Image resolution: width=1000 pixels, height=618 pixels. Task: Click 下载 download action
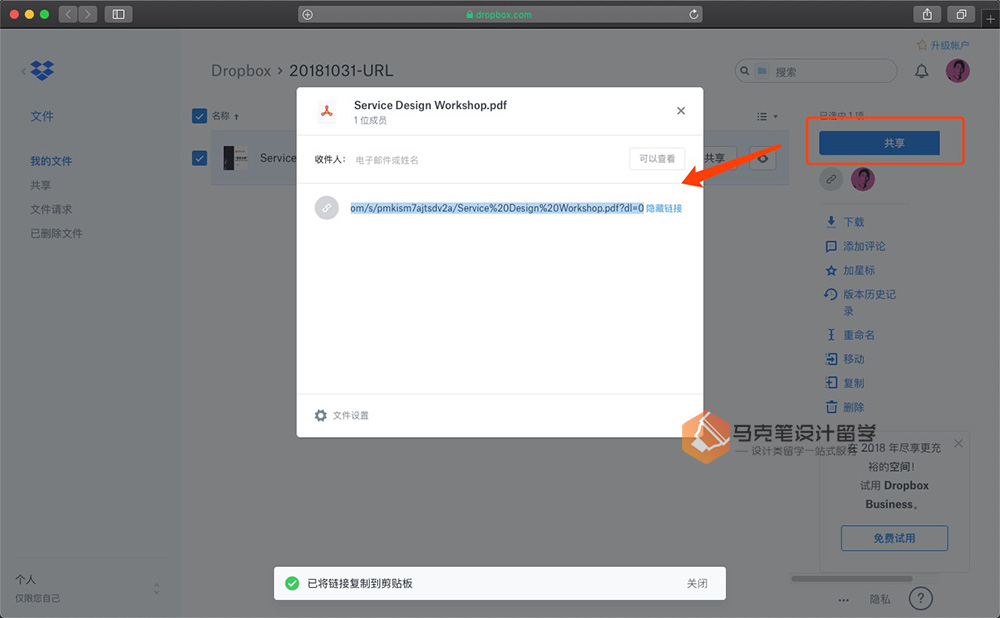tap(845, 222)
